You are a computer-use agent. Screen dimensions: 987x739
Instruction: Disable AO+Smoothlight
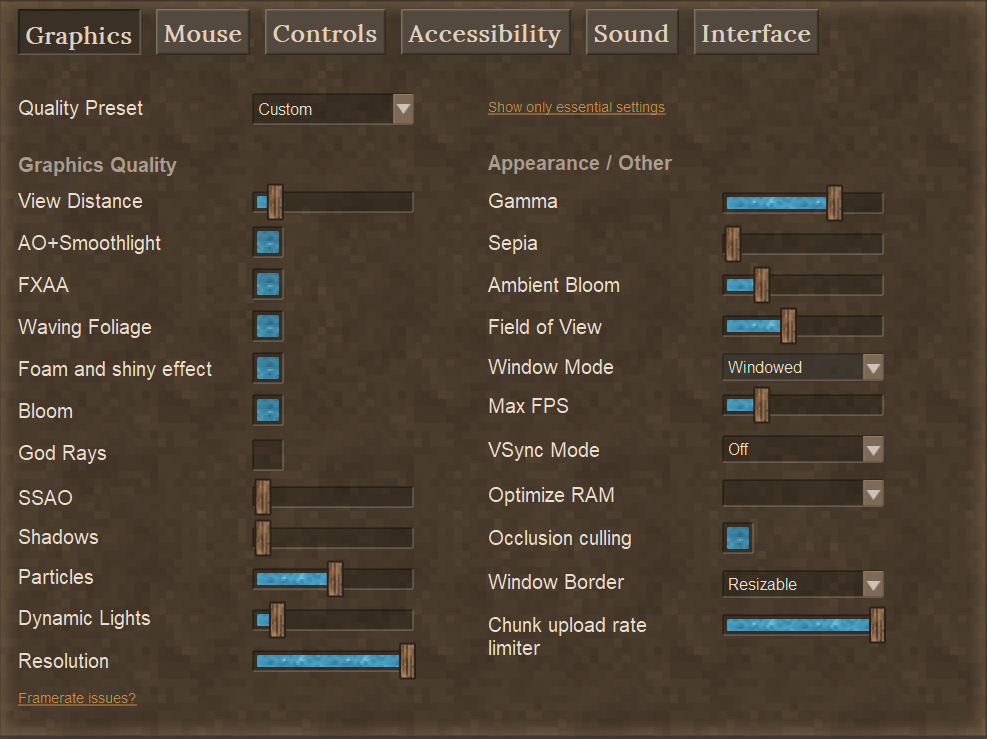267,242
